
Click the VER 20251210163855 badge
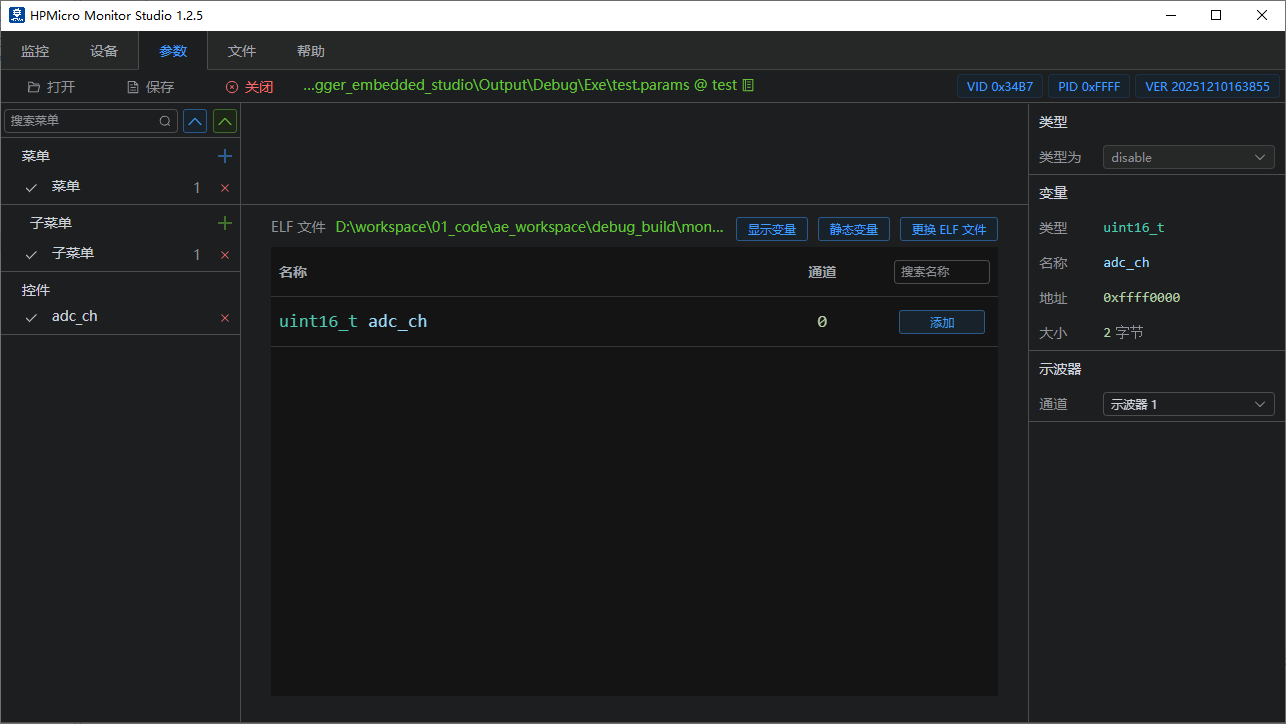[1207, 86]
